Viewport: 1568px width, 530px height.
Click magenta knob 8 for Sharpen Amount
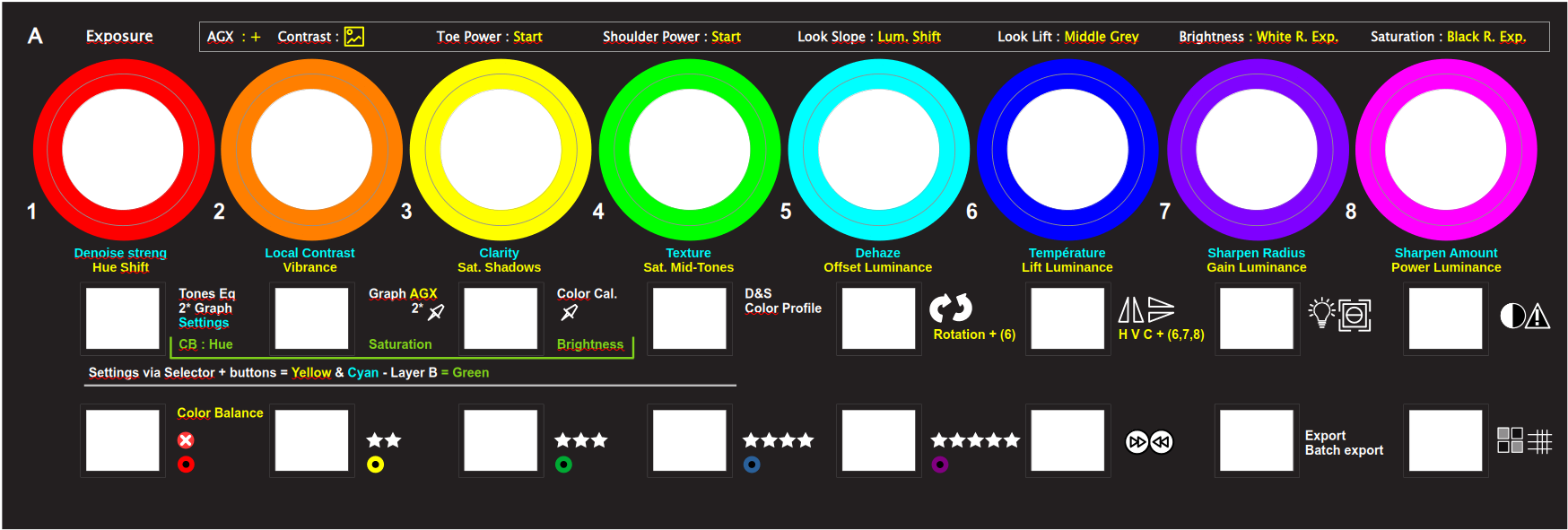pyautogui.click(x=1446, y=150)
